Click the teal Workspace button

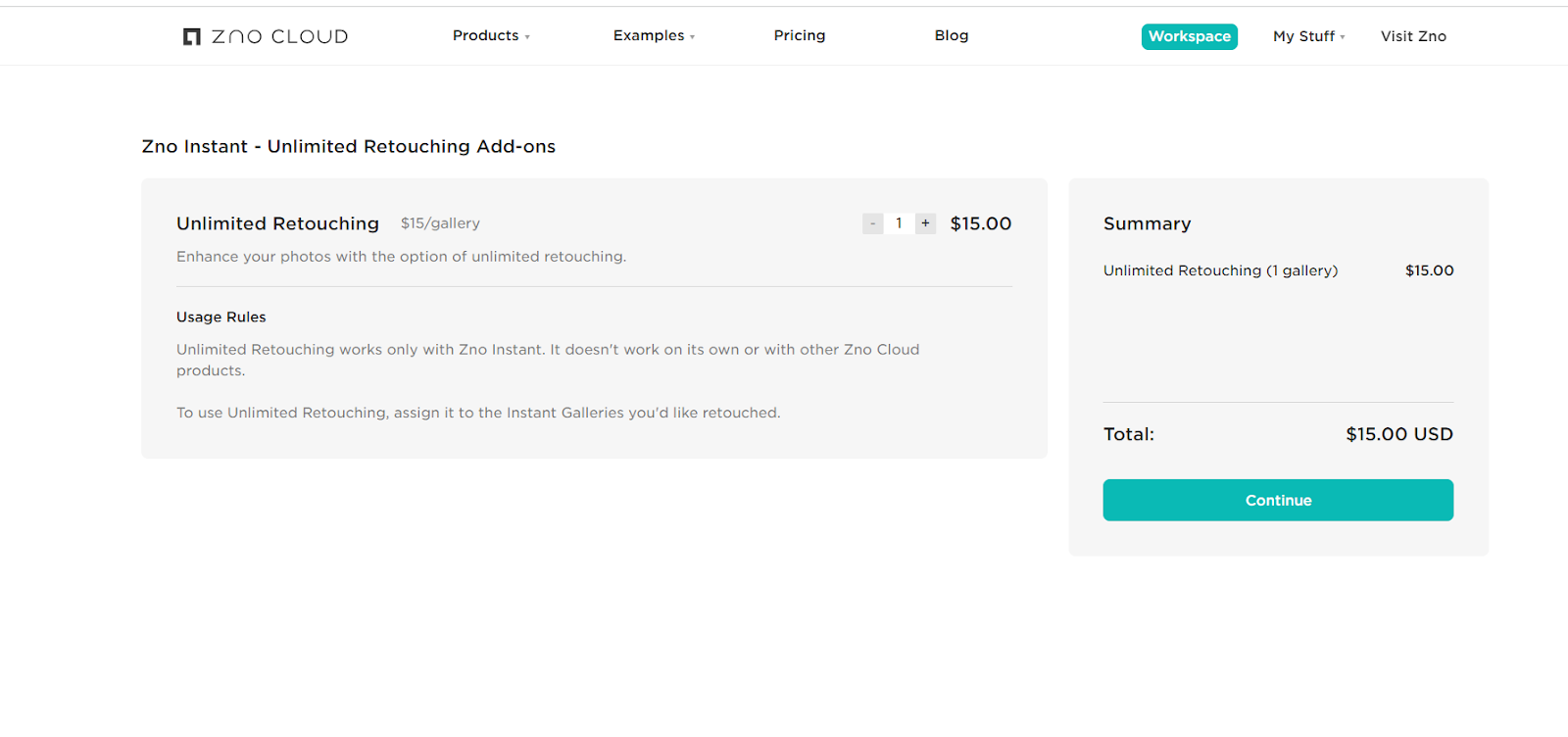(x=1189, y=36)
